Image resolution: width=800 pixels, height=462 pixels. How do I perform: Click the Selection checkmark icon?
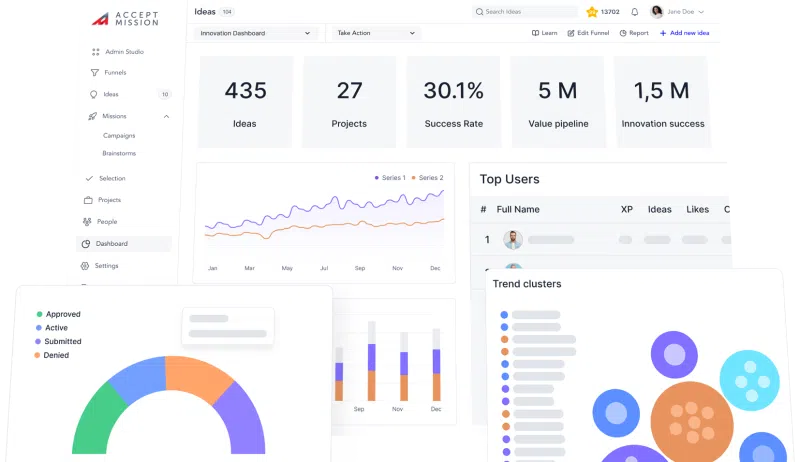(89, 178)
